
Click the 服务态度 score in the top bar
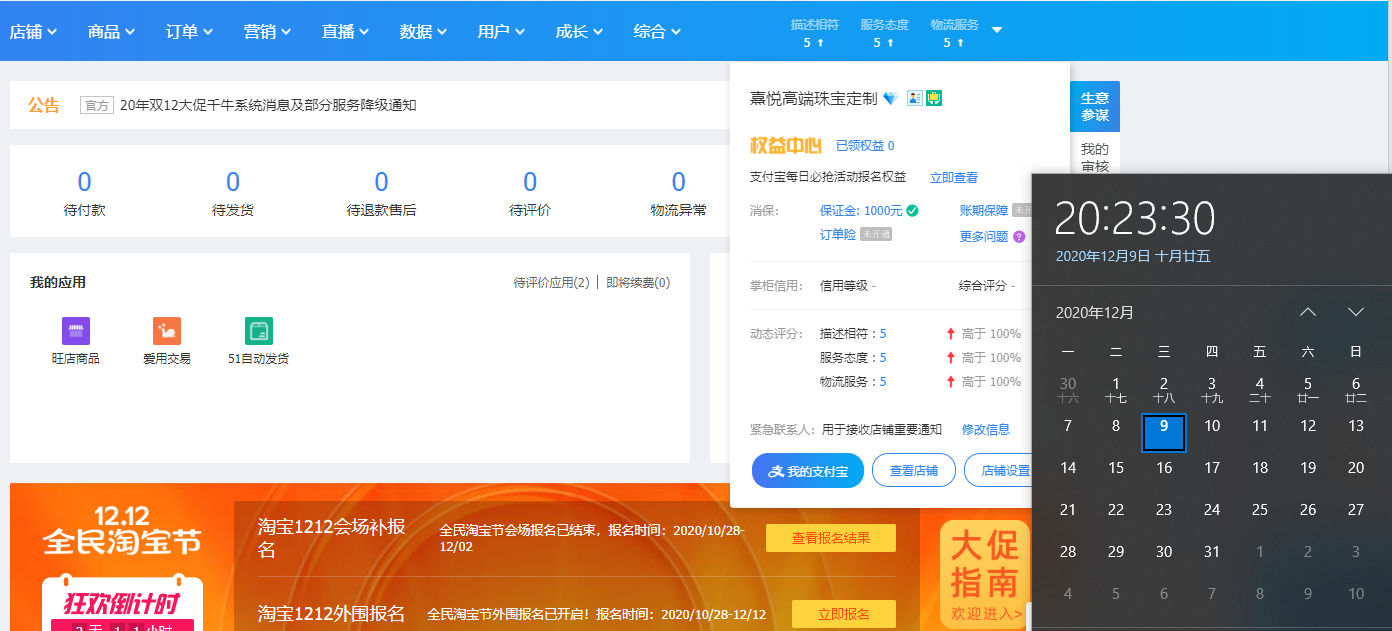(884, 33)
